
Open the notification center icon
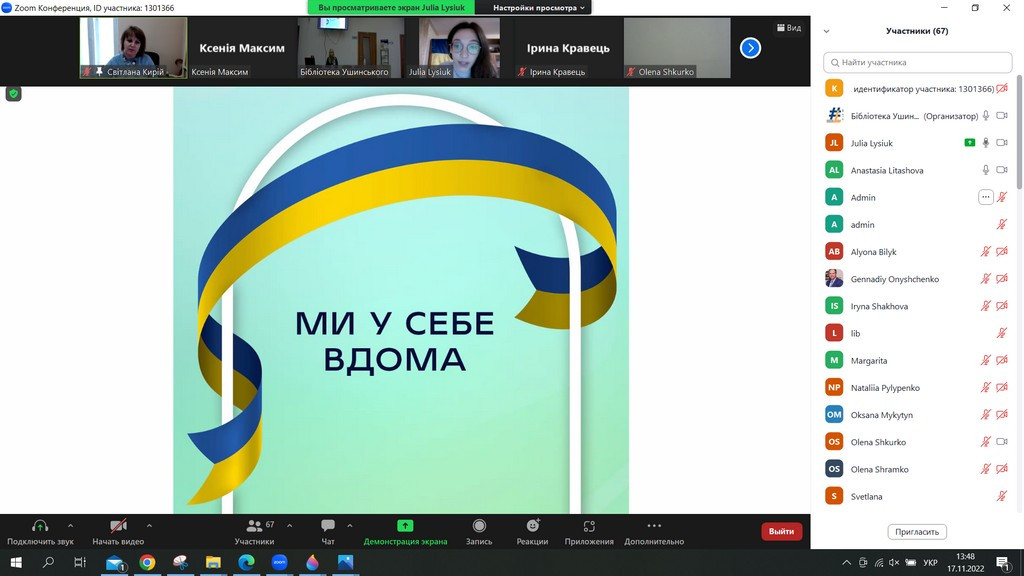point(1002,562)
